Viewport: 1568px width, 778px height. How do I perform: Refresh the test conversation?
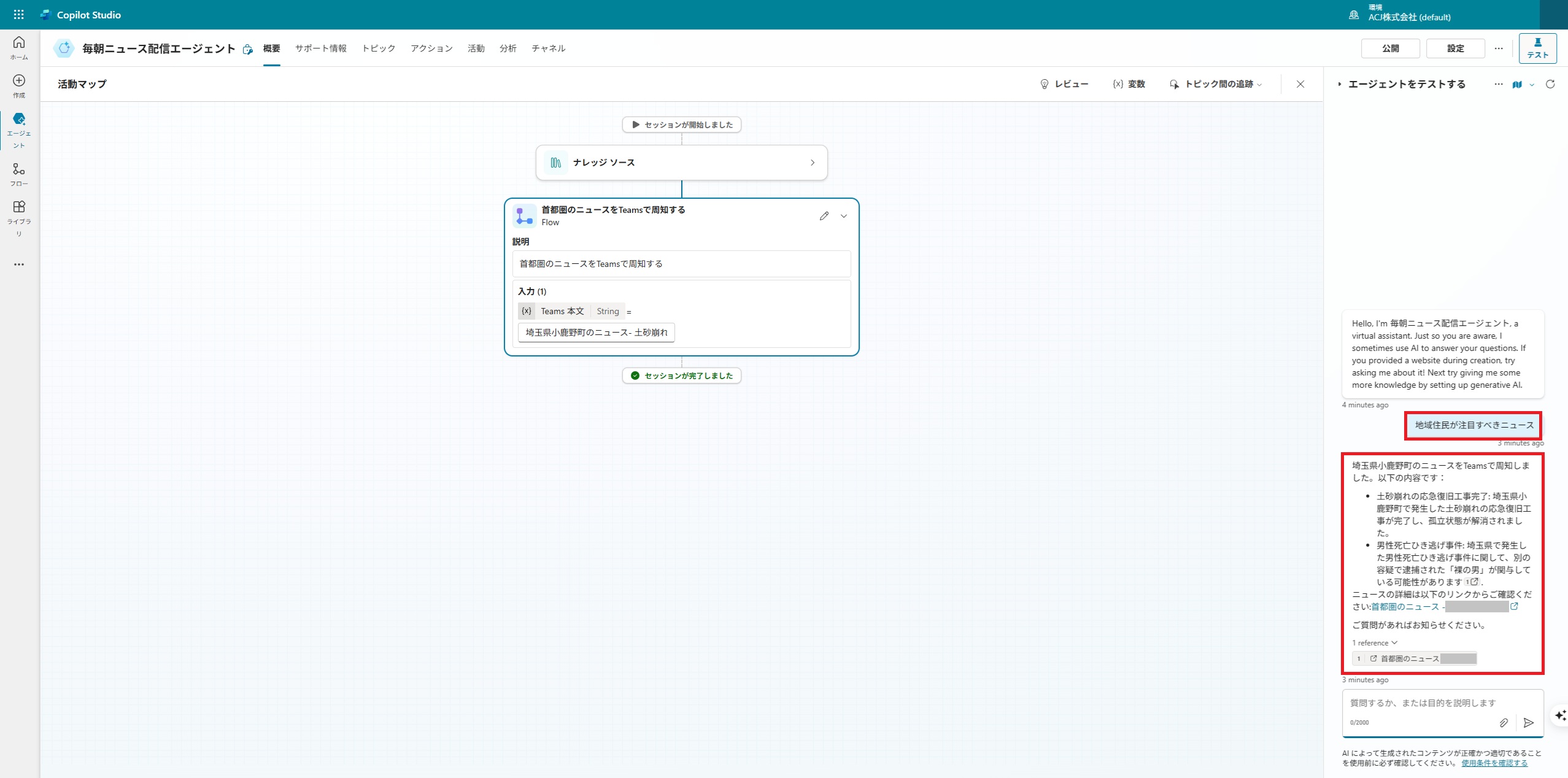coord(1550,84)
